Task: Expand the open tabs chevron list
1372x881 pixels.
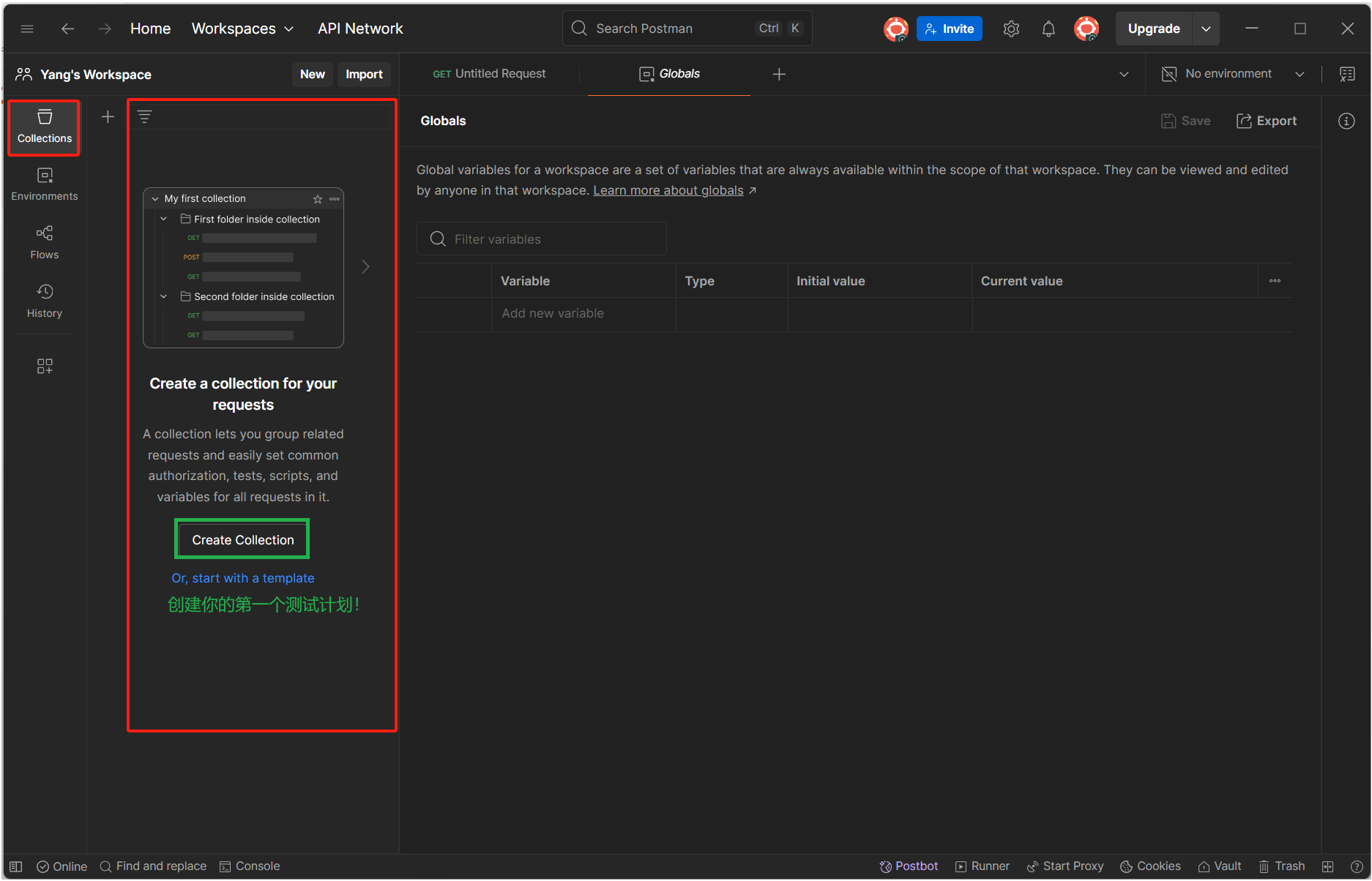Action: (1124, 74)
